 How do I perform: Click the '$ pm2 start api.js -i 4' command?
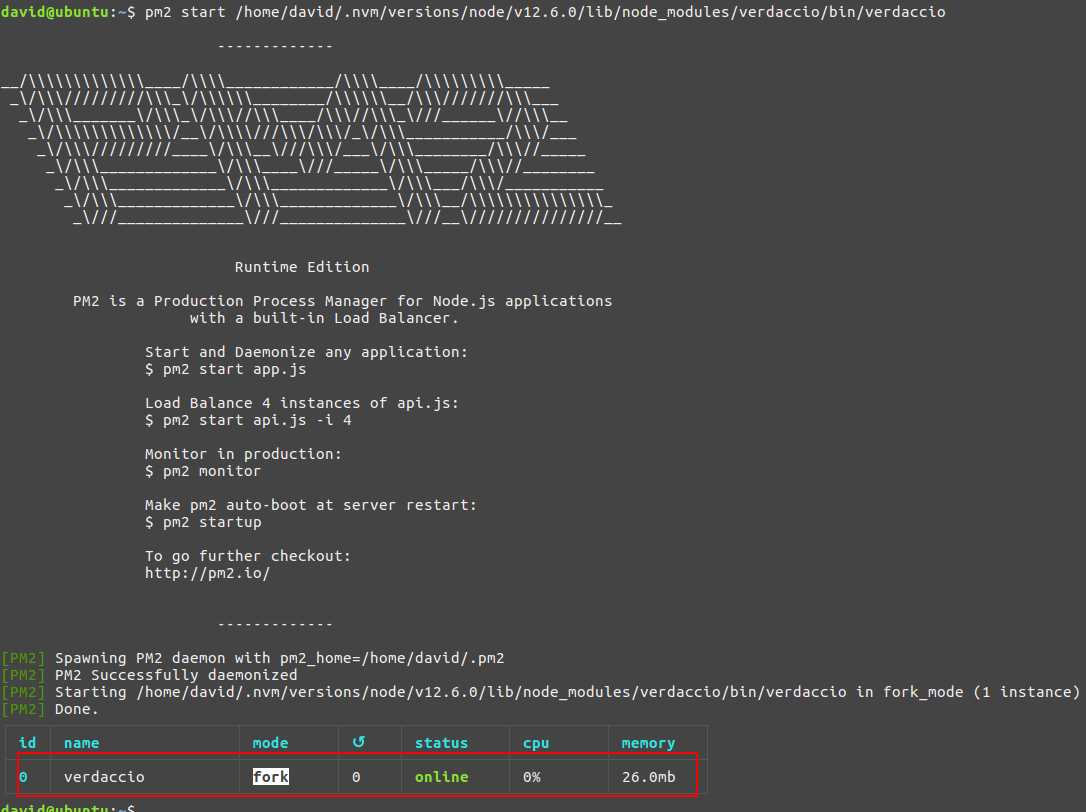pyautogui.click(x=248, y=420)
